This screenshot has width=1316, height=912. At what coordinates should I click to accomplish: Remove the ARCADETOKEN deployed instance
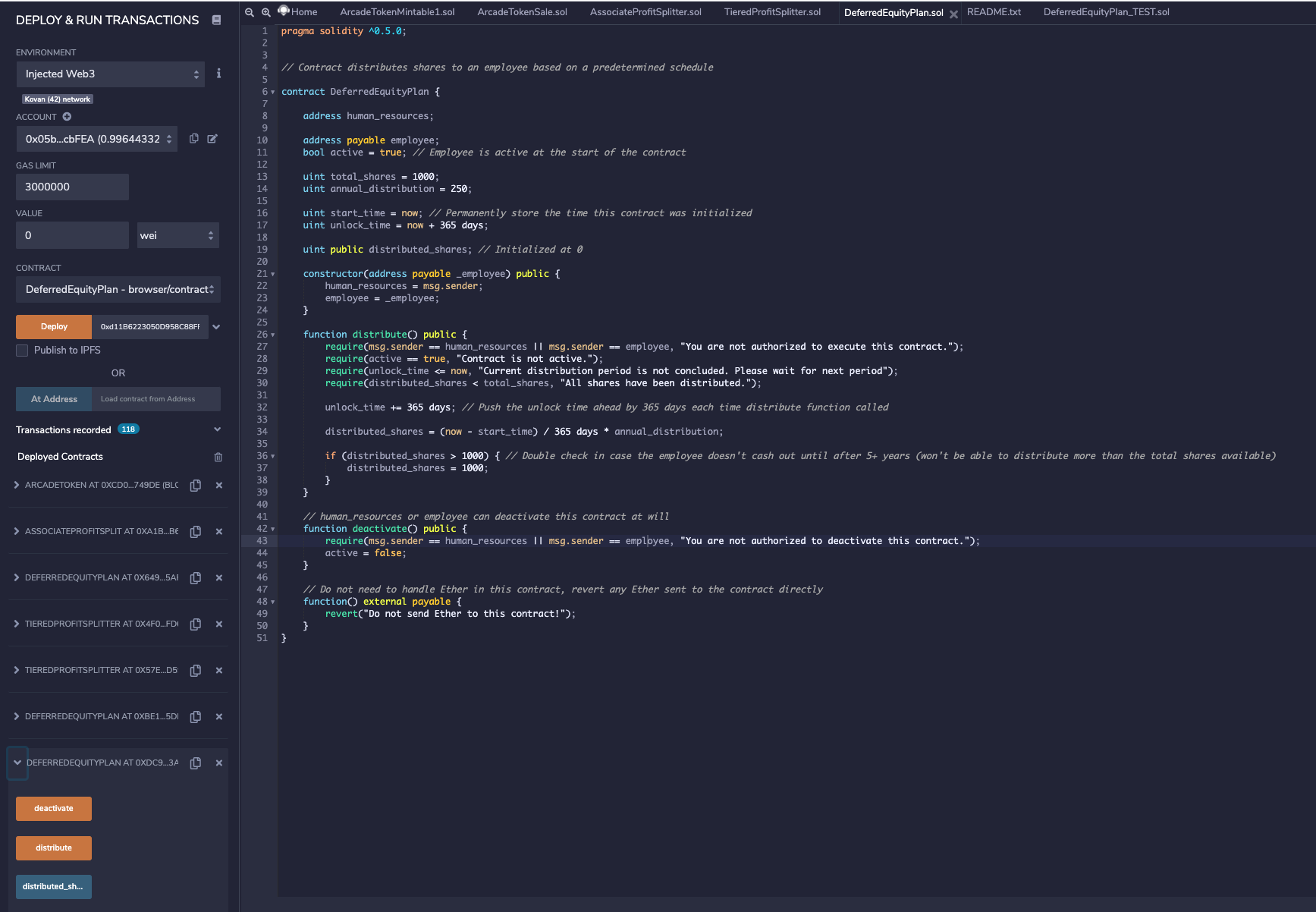coord(219,486)
